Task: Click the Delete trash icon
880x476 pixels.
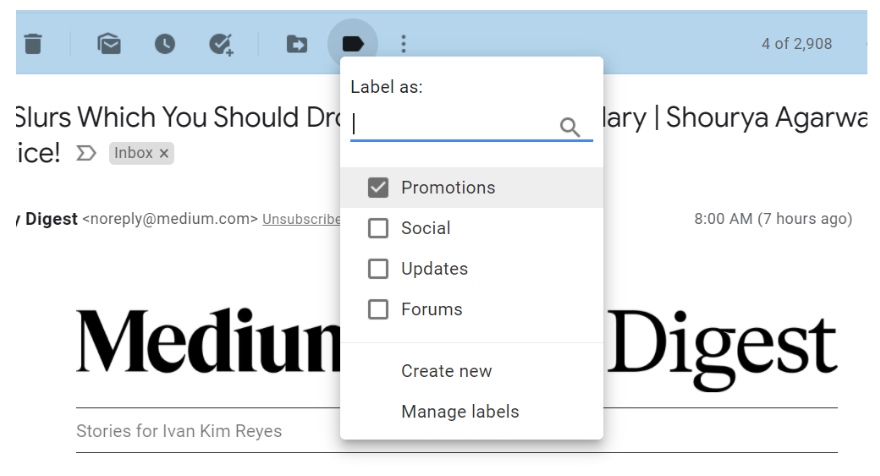Action: 33,44
